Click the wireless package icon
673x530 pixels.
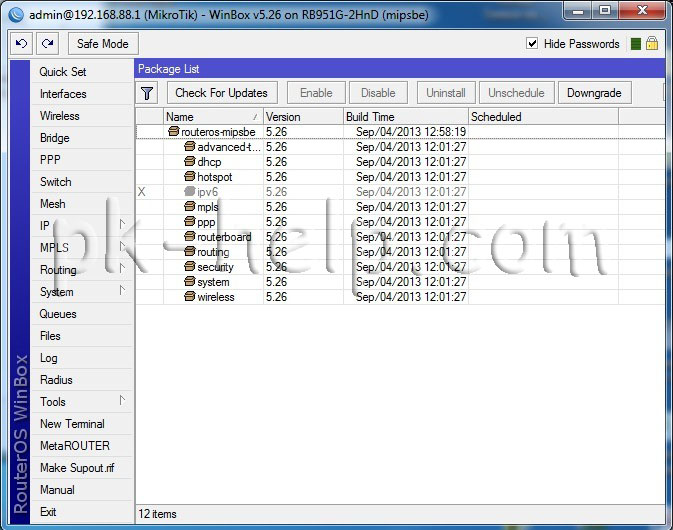click(190, 297)
